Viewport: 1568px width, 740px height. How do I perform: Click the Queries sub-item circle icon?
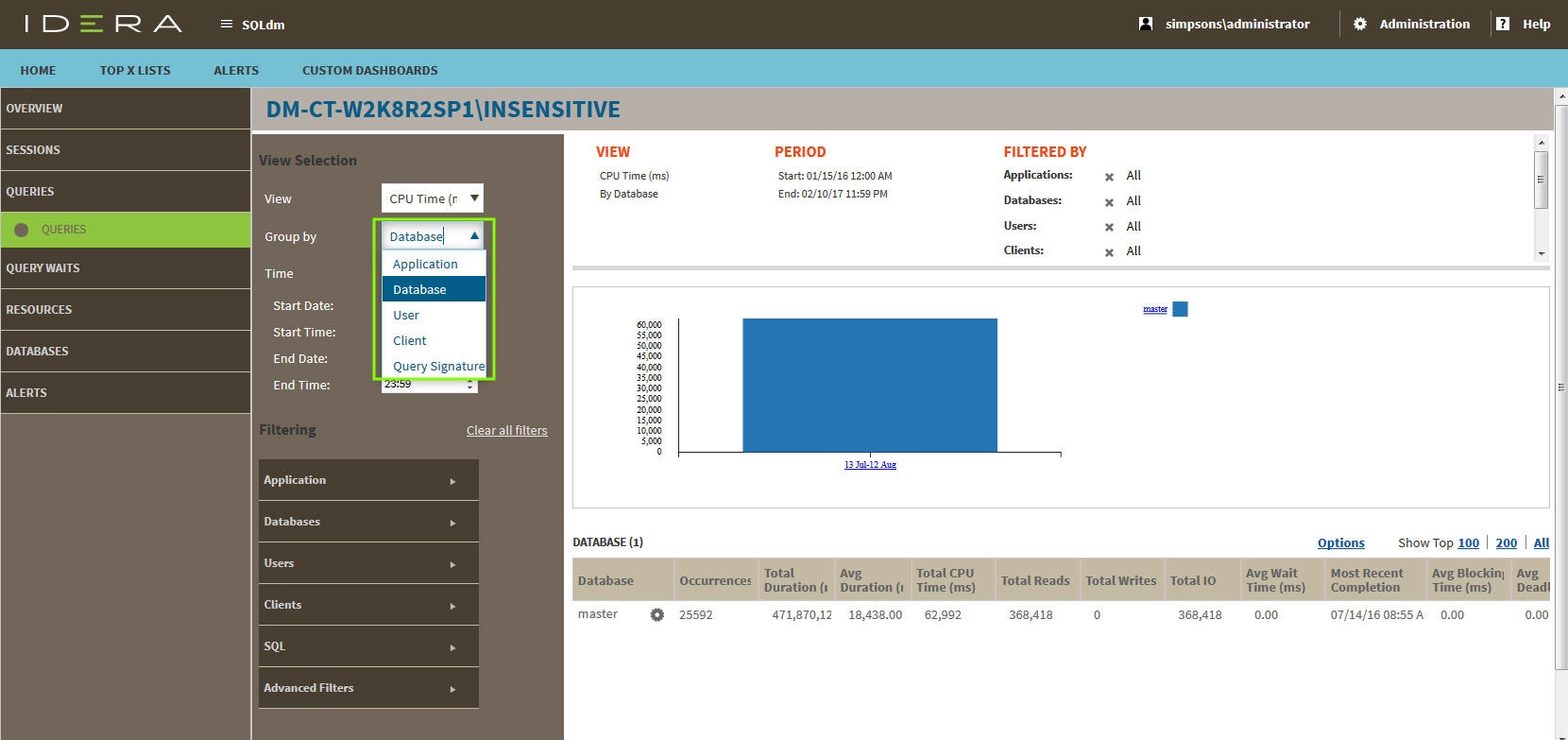coord(22,230)
